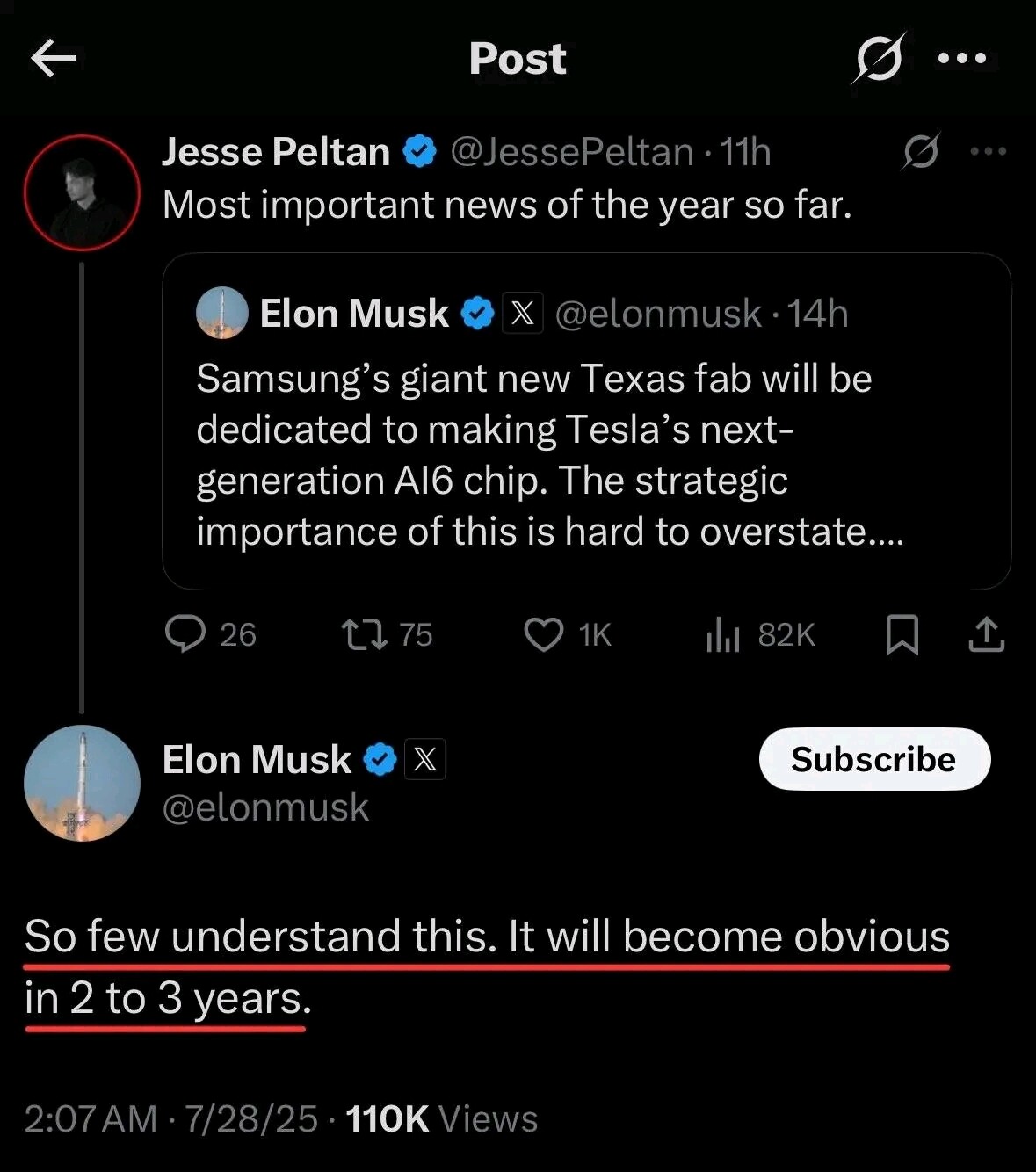Open more options on Jesse Peltan's post
1036x1172 pixels.
(x=988, y=152)
